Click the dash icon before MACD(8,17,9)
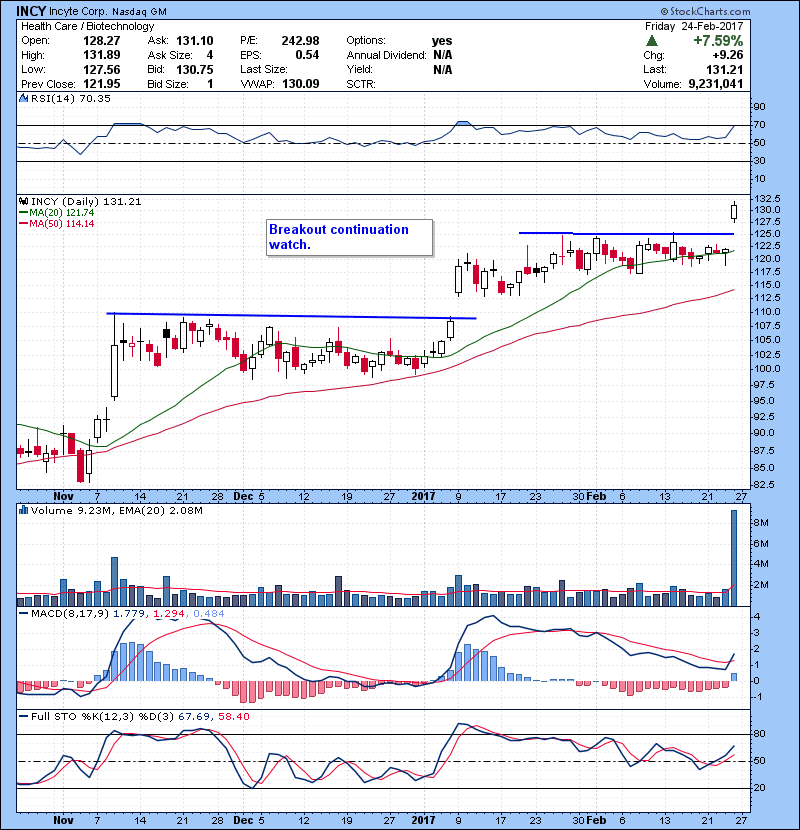800x830 pixels. click(23, 614)
